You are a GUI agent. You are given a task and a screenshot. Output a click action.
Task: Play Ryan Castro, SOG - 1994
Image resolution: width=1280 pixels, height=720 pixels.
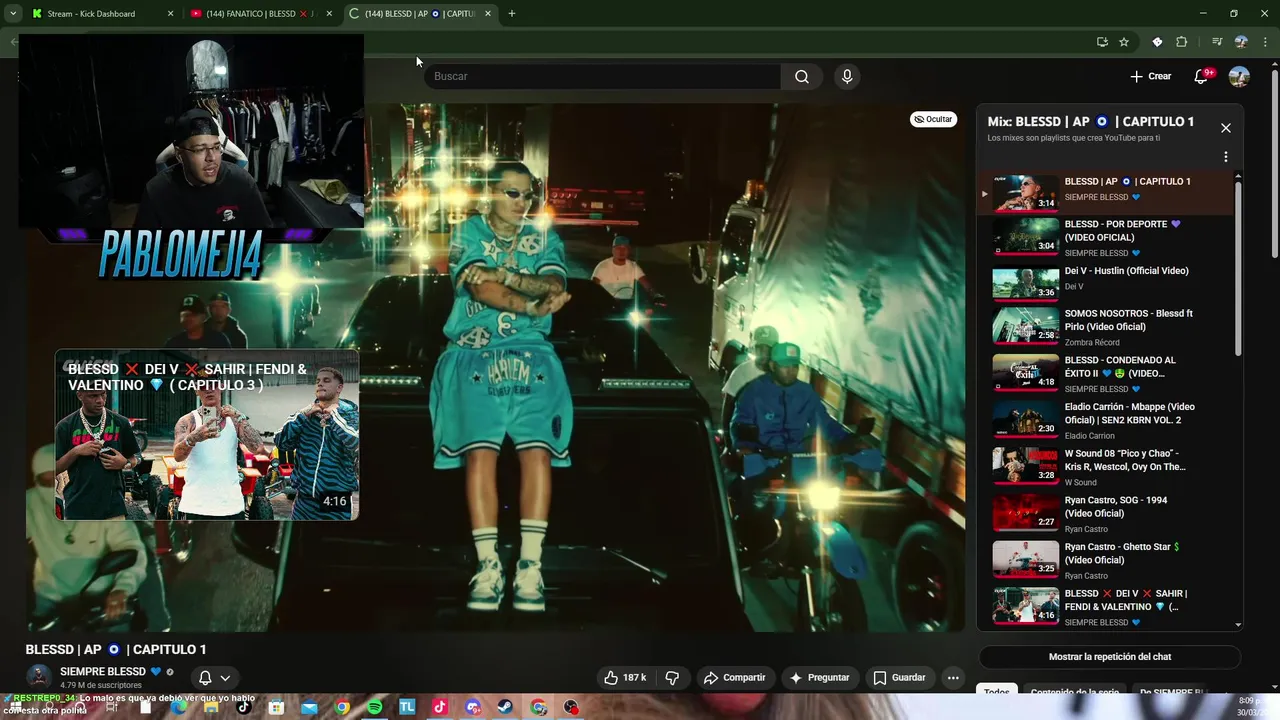1105,514
